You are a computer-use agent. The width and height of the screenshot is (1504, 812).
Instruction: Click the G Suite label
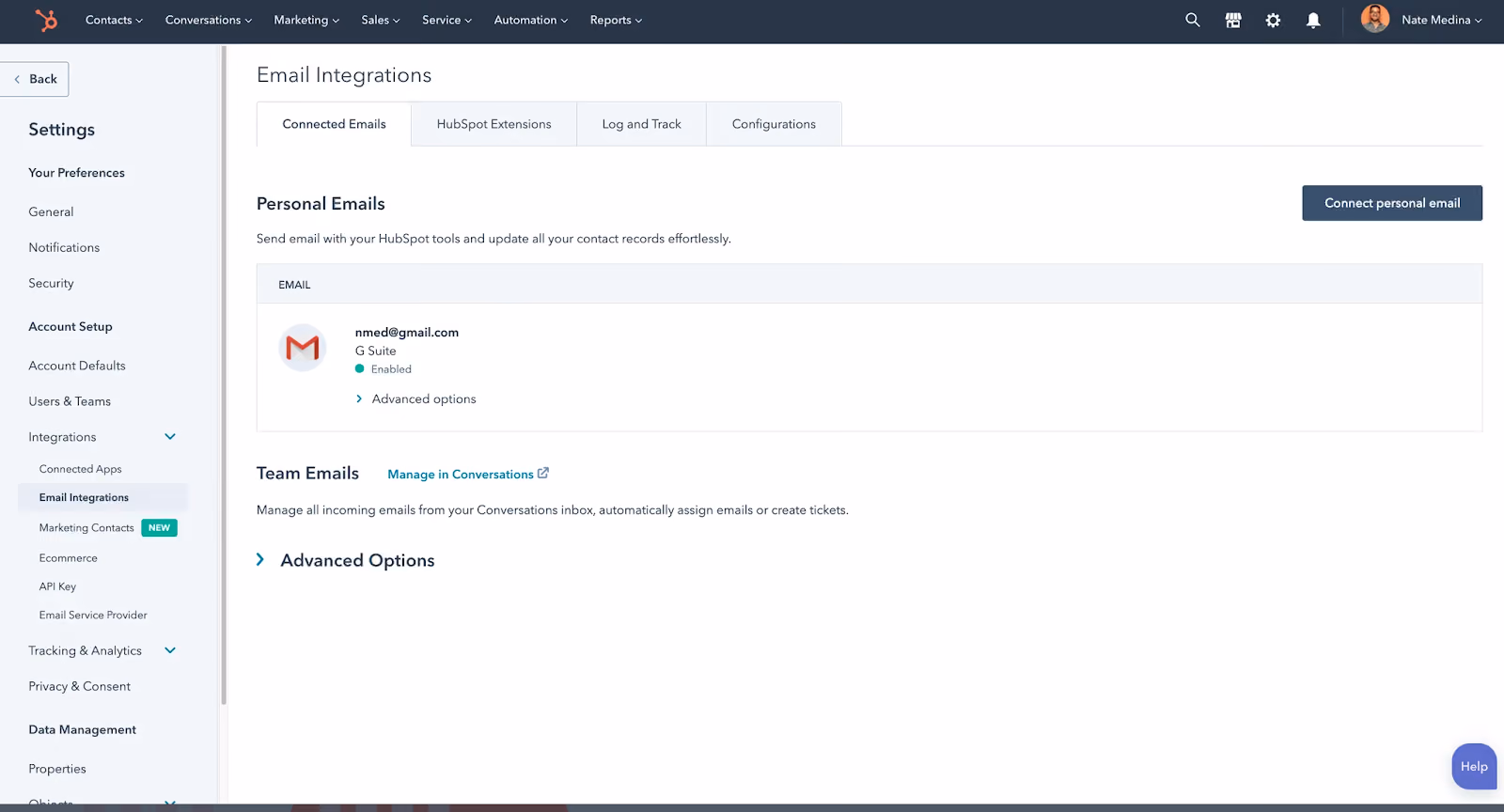click(375, 351)
